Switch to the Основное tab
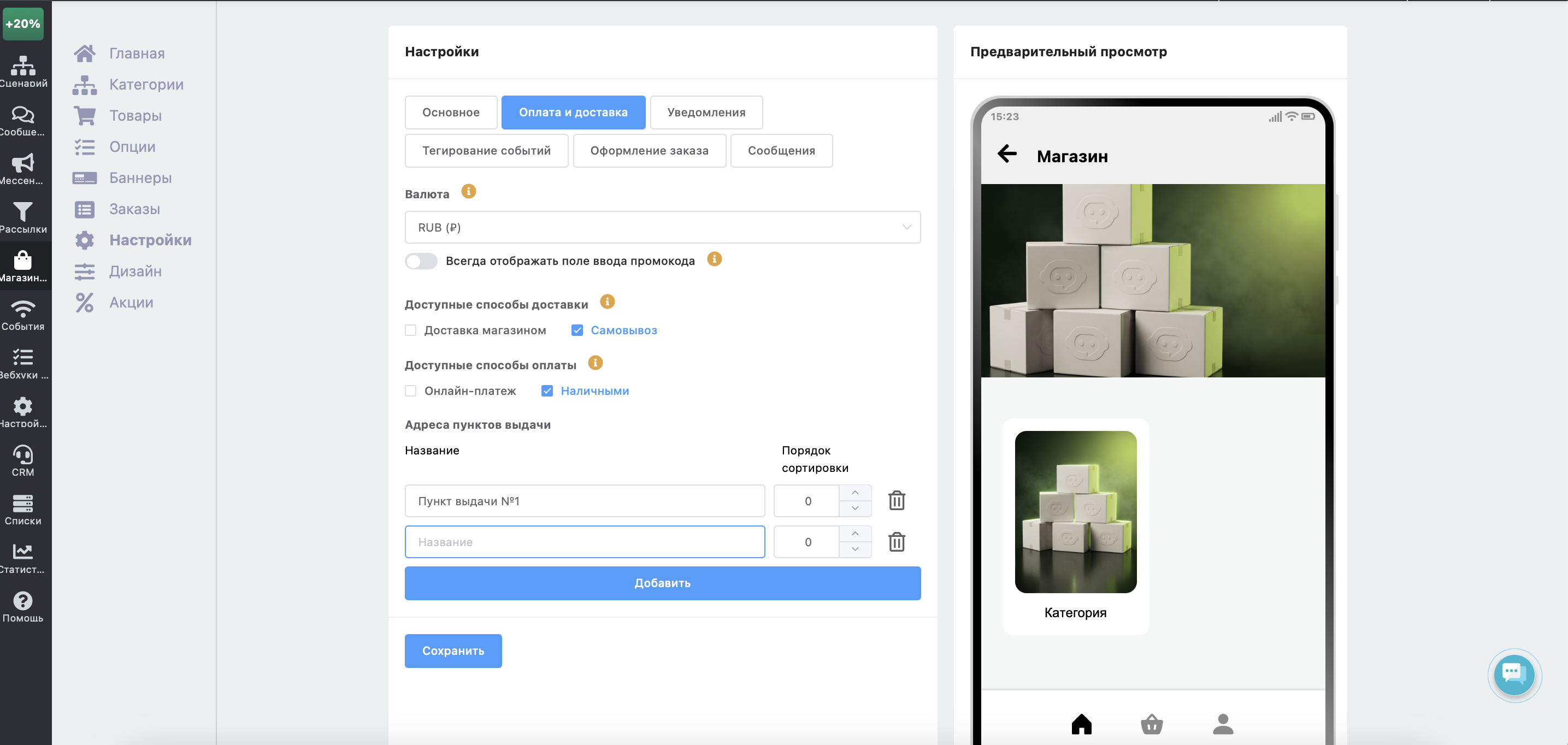This screenshot has height=745, width=1568. pos(451,112)
